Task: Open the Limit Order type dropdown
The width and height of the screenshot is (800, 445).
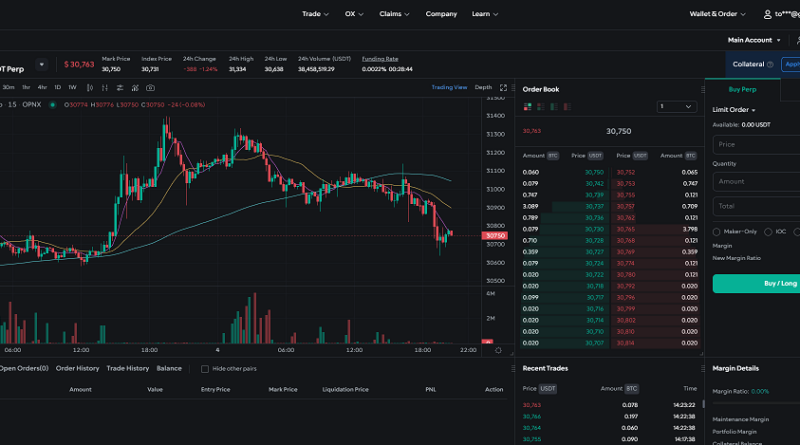Action: pos(733,110)
